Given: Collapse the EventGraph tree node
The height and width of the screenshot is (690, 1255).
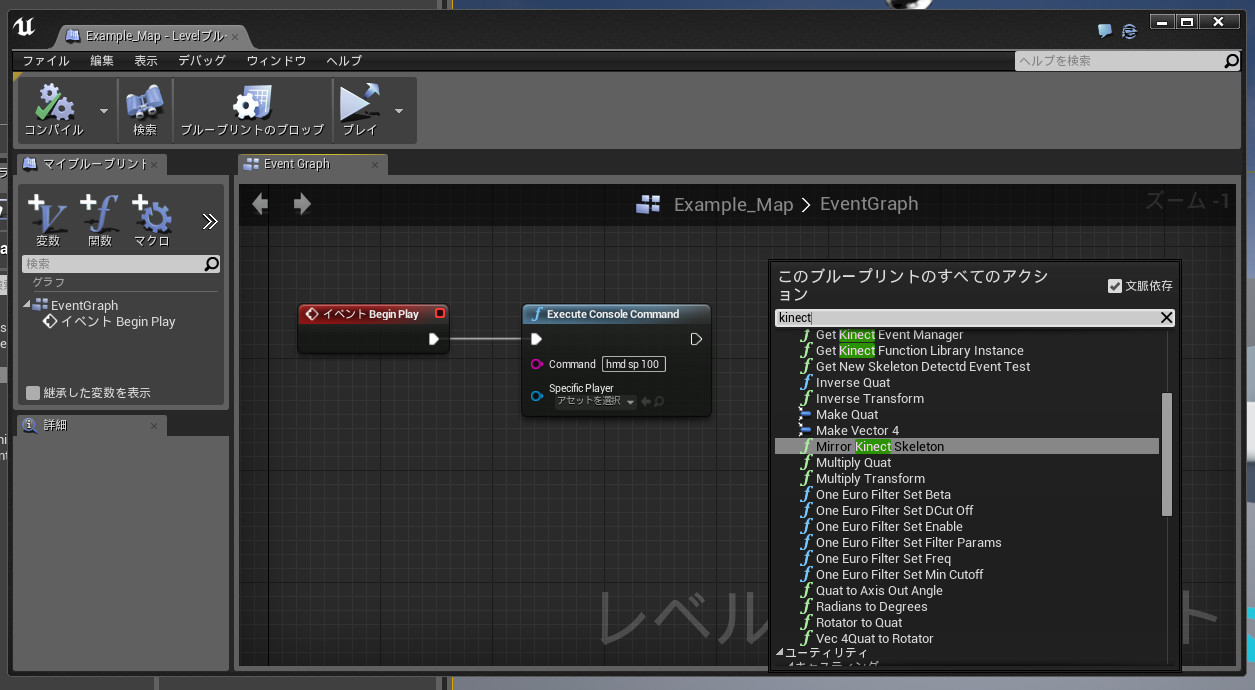Looking at the screenshot, I should (28, 306).
